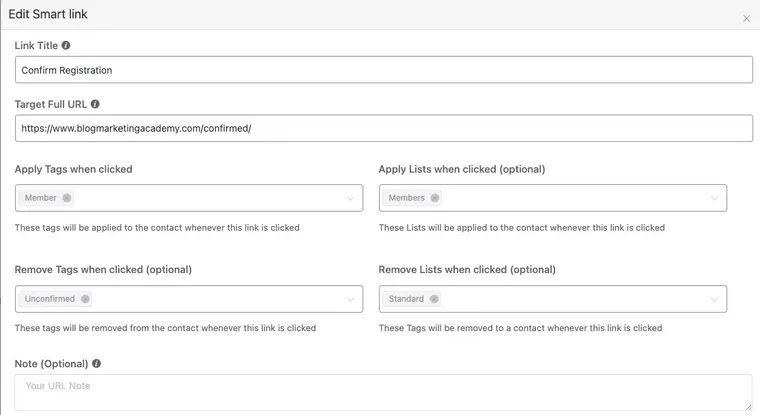Remove the Members list chip

tap(435, 198)
